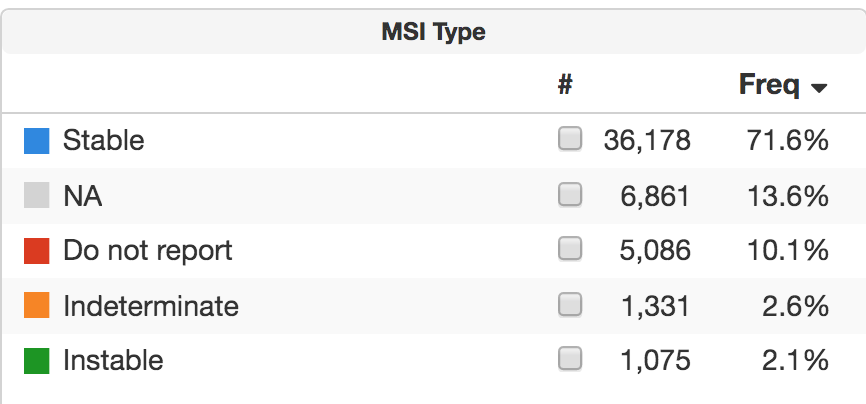Click the MSI Type title bar
Screen dimensions: 866x404
click(x=433, y=32)
